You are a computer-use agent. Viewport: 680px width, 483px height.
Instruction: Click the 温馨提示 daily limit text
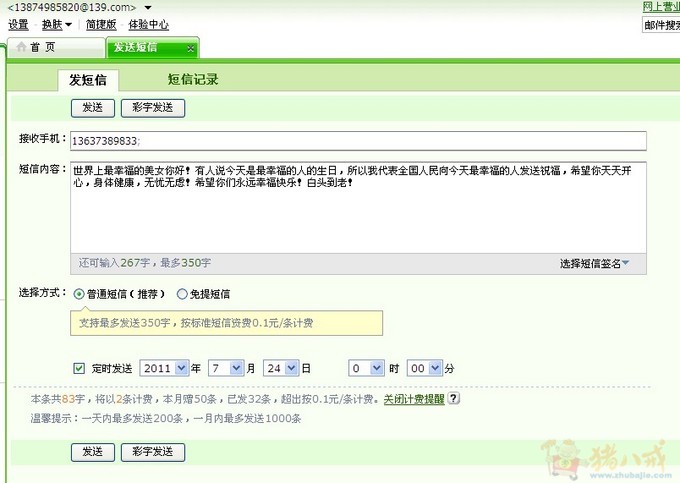(x=166, y=418)
